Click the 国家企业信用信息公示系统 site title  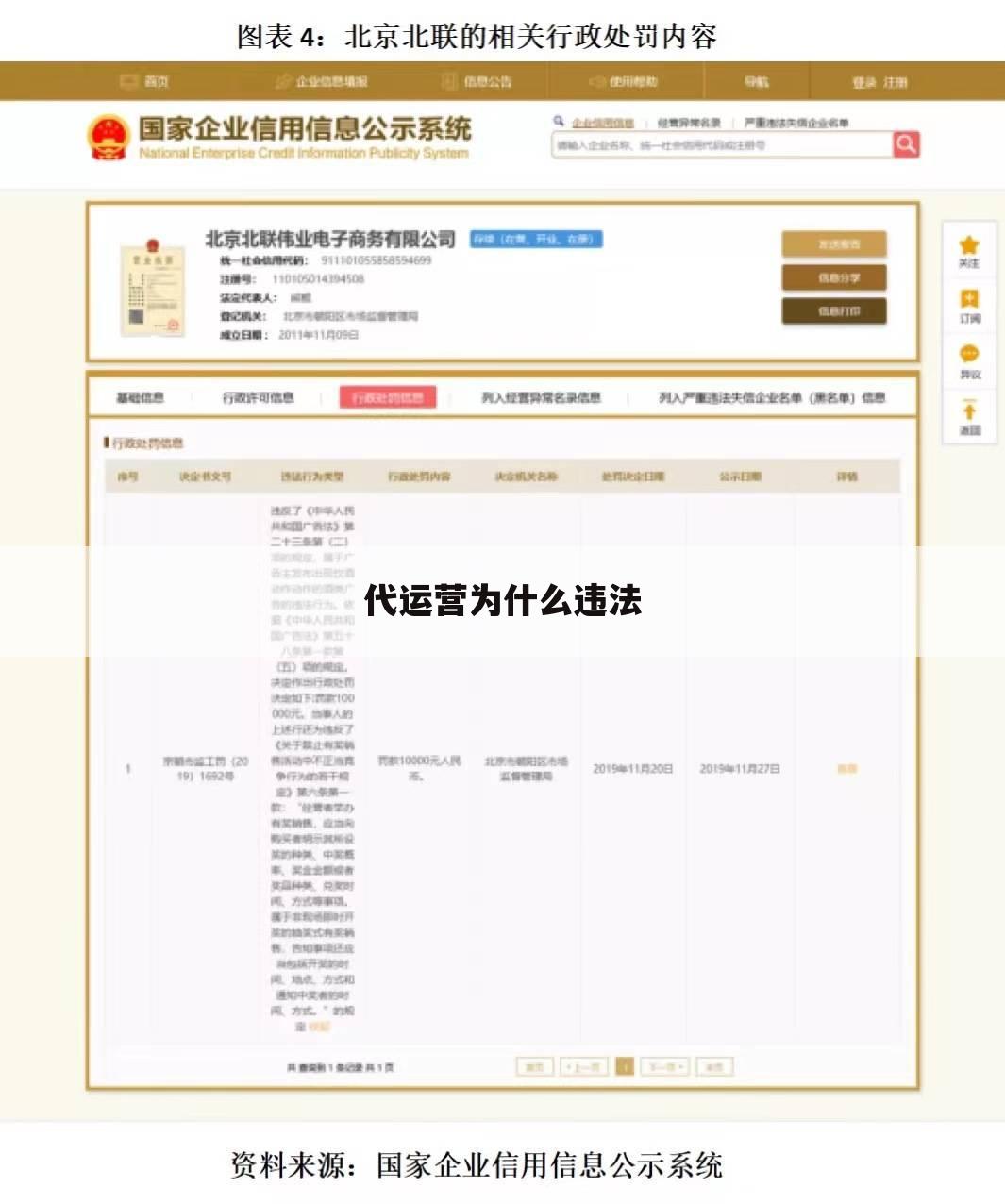point(305,129)
